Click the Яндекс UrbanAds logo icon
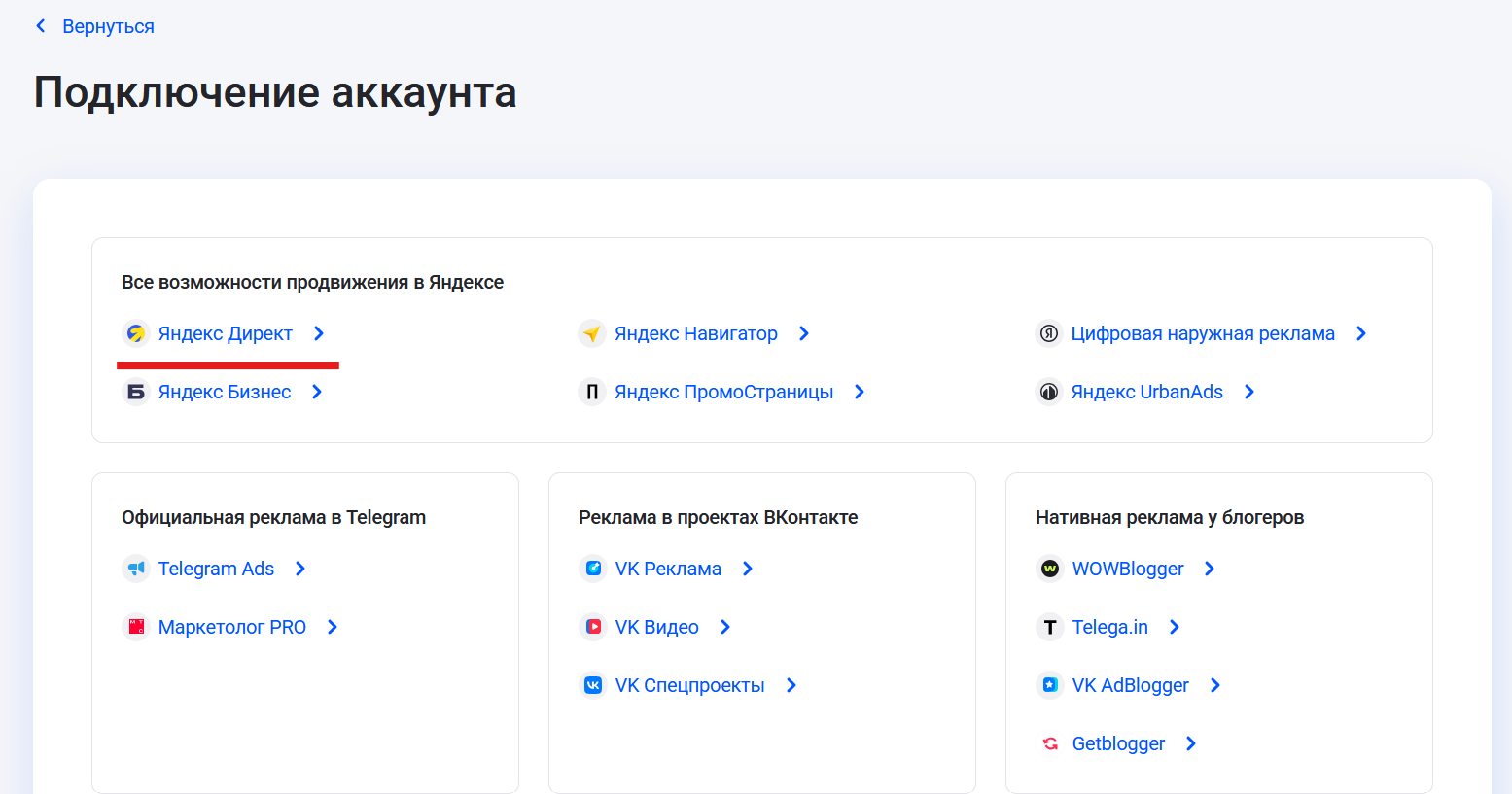The width and height of the screenshot is (1512, 794). click(1049, 392)
